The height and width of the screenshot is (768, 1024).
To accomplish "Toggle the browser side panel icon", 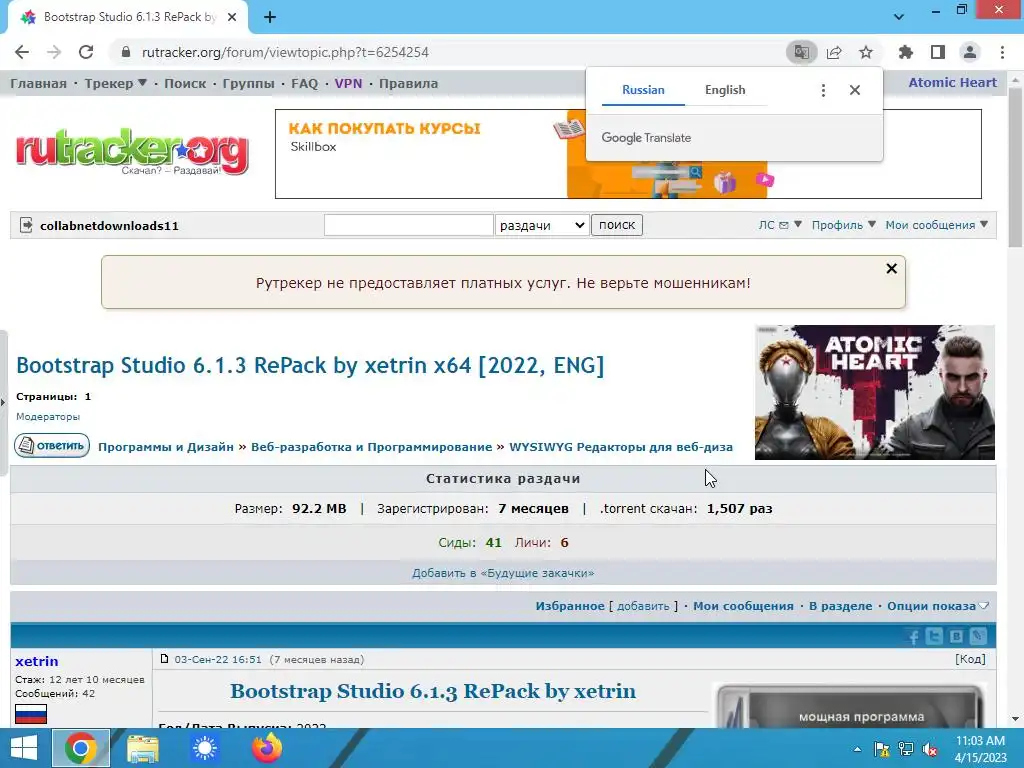I will [x=938, y=52].
